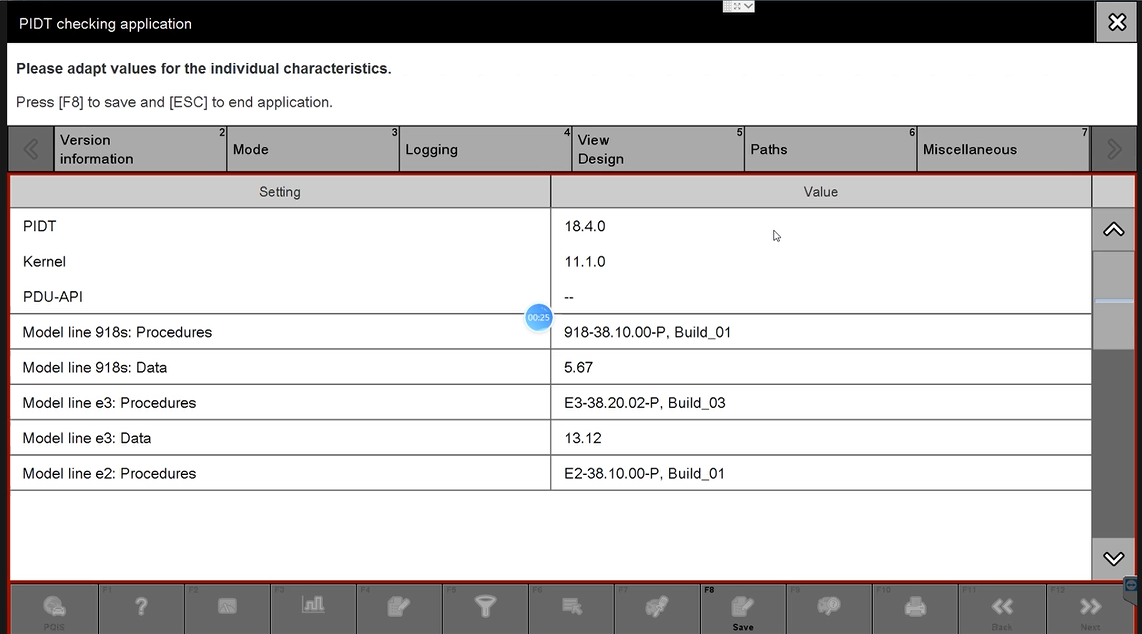Click the PQIS icon in bottom toolbar
The image size is (1142, 634).
tap(54, 608)
